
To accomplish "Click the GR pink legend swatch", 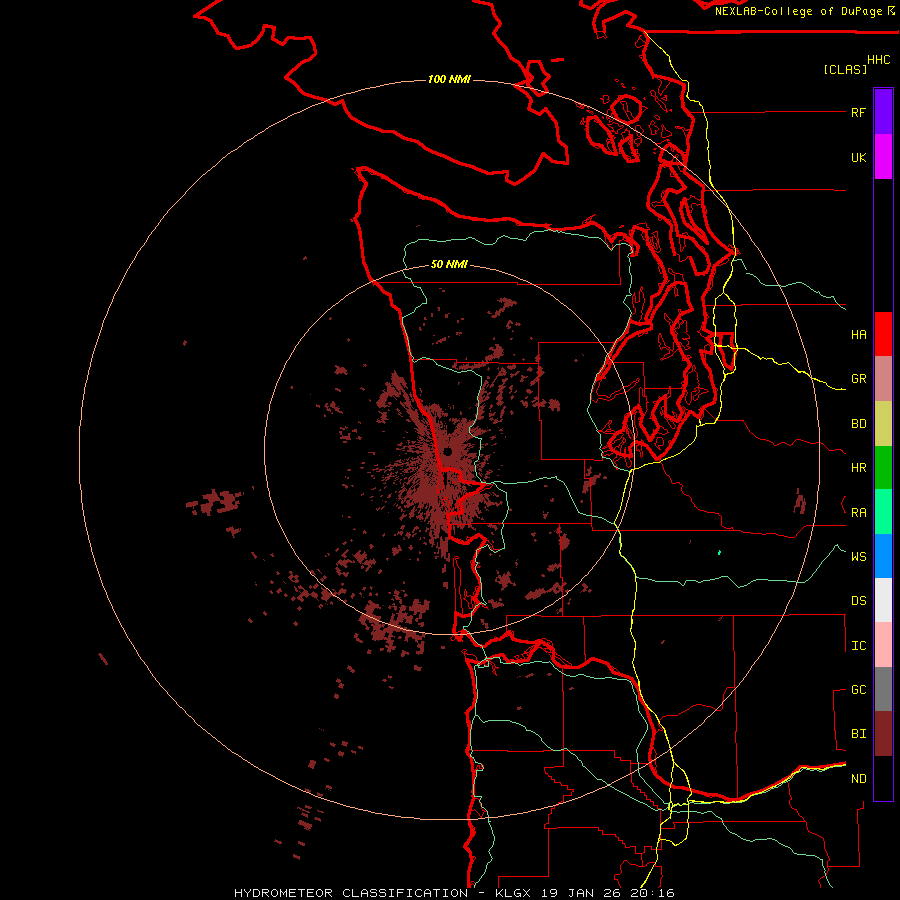I will [x=883, y=379].
